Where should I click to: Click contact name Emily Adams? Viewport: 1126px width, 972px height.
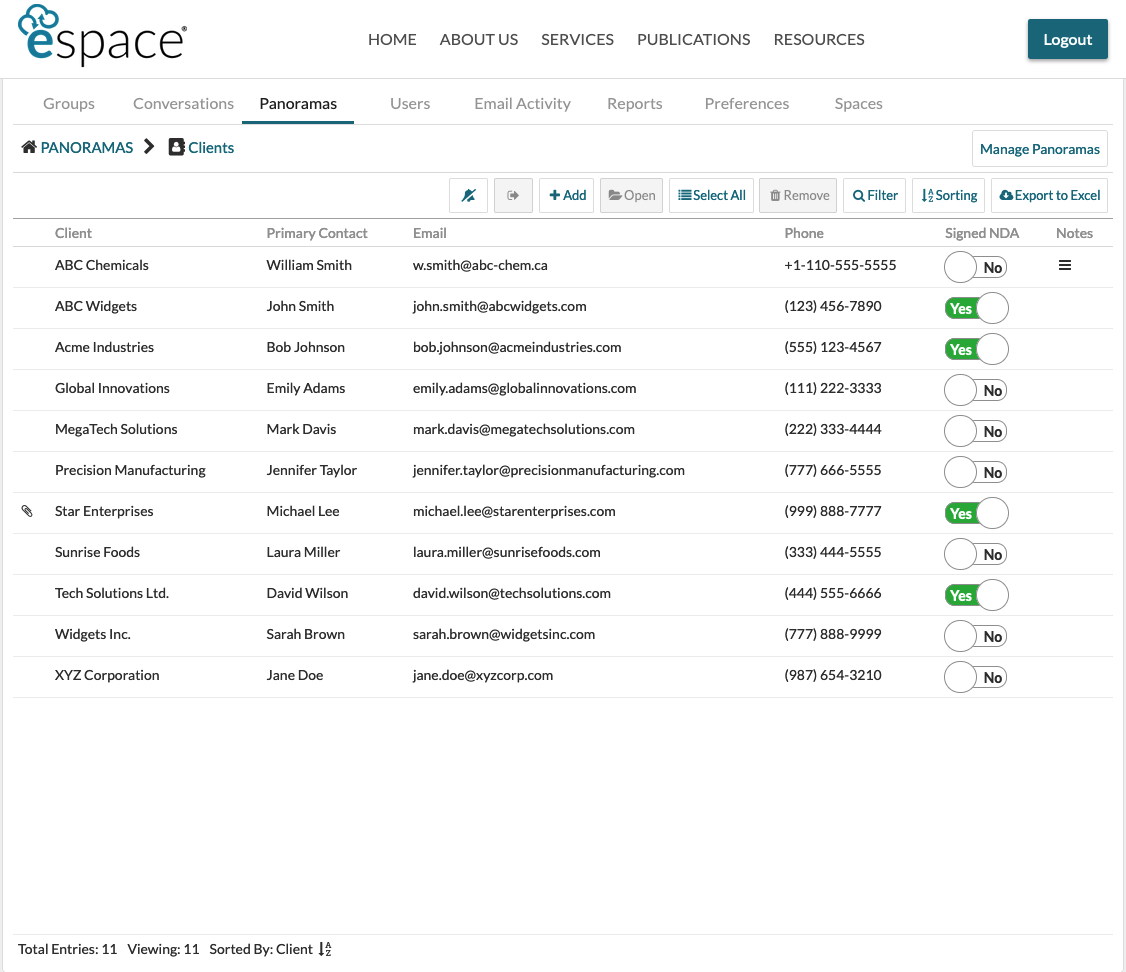pos(305,388)
